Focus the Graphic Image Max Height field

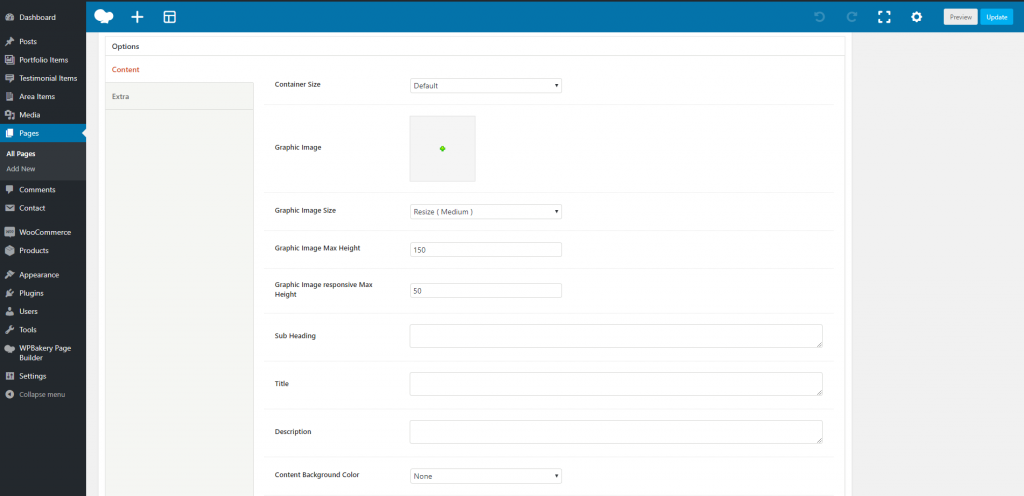coord(486,249)
